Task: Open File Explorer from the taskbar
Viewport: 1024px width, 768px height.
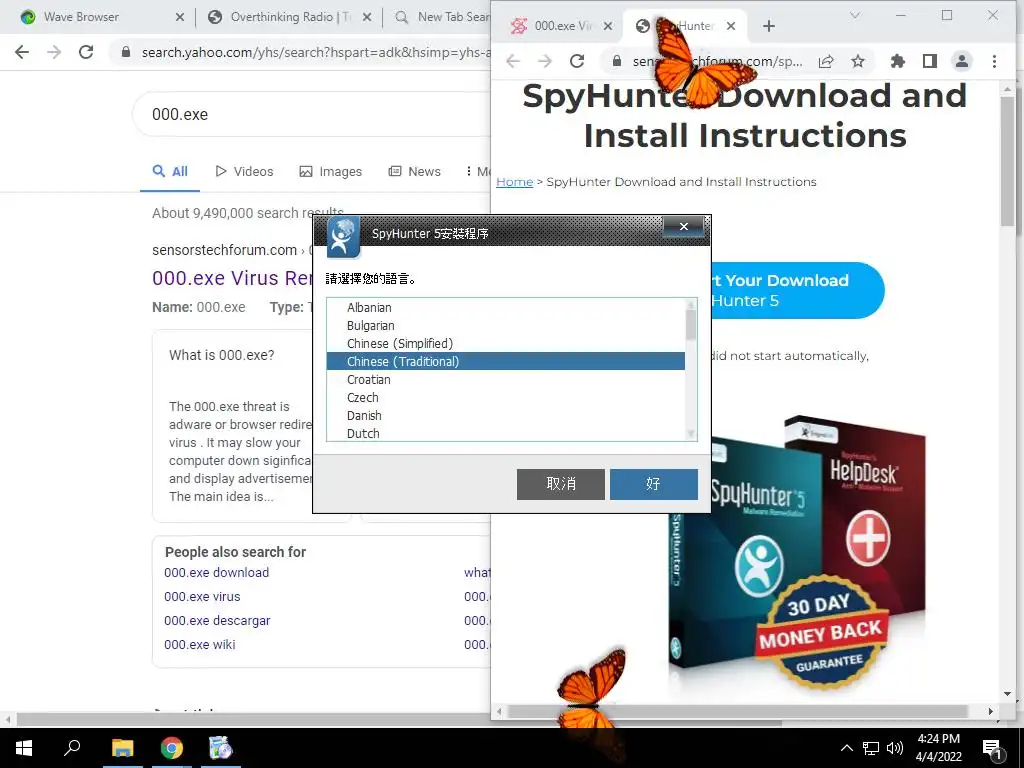Action: (x=122, y=748)
